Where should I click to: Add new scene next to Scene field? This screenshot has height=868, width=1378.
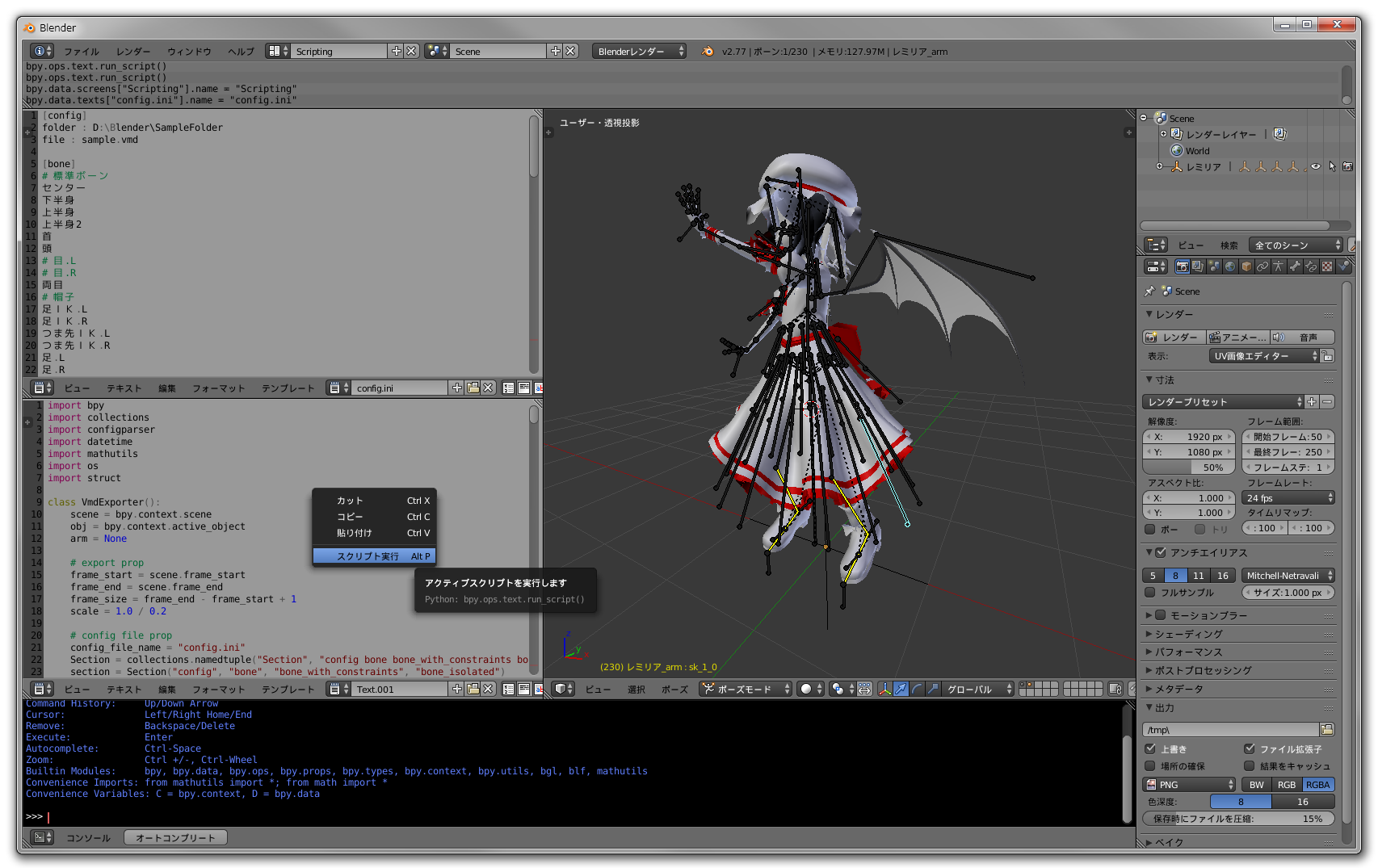pyautogui.click(x=555, y=51)
